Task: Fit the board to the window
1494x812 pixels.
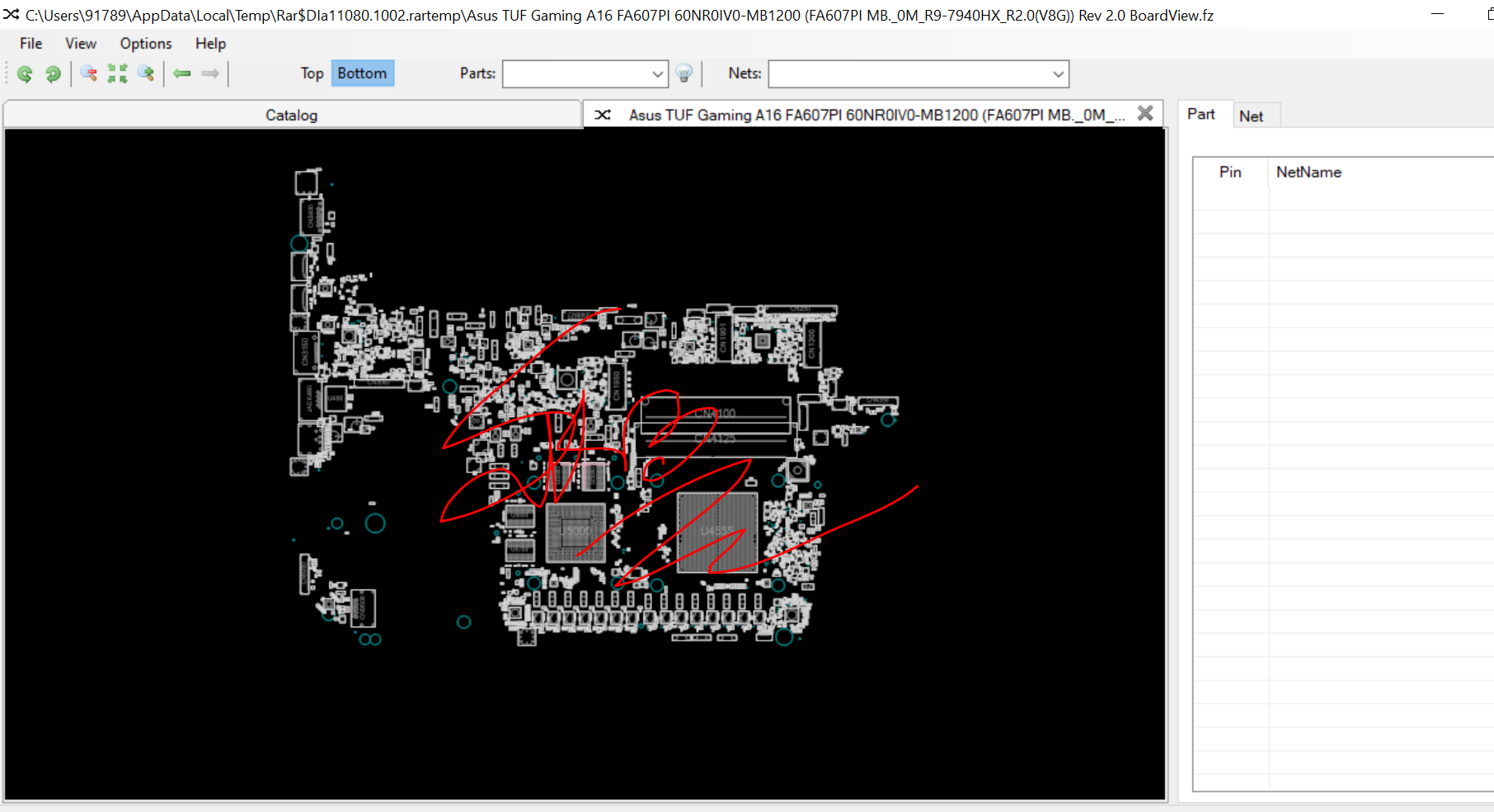Action: coord(117,74)
